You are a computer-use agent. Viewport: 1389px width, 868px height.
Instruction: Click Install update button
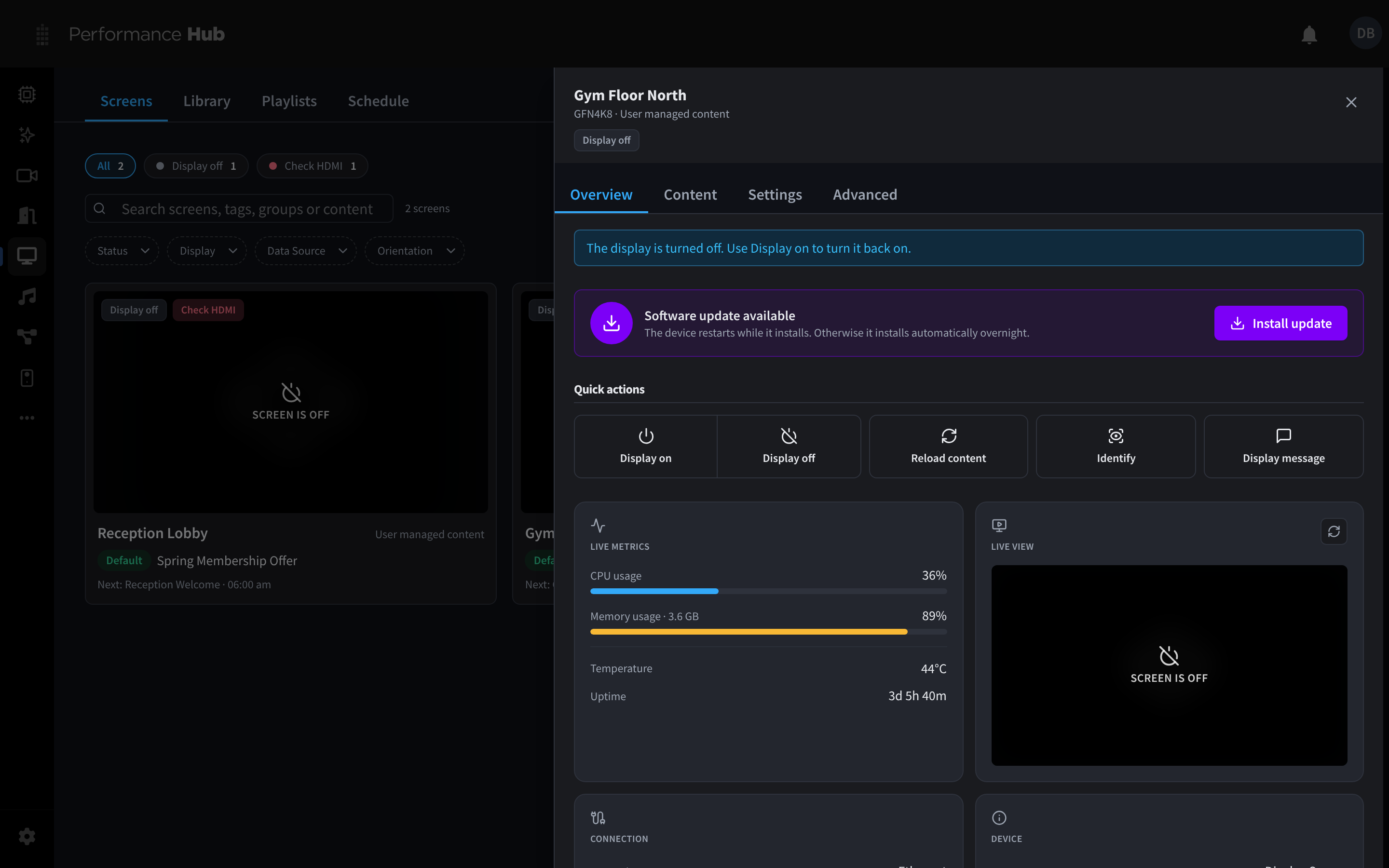click(x=1280, y=323)
